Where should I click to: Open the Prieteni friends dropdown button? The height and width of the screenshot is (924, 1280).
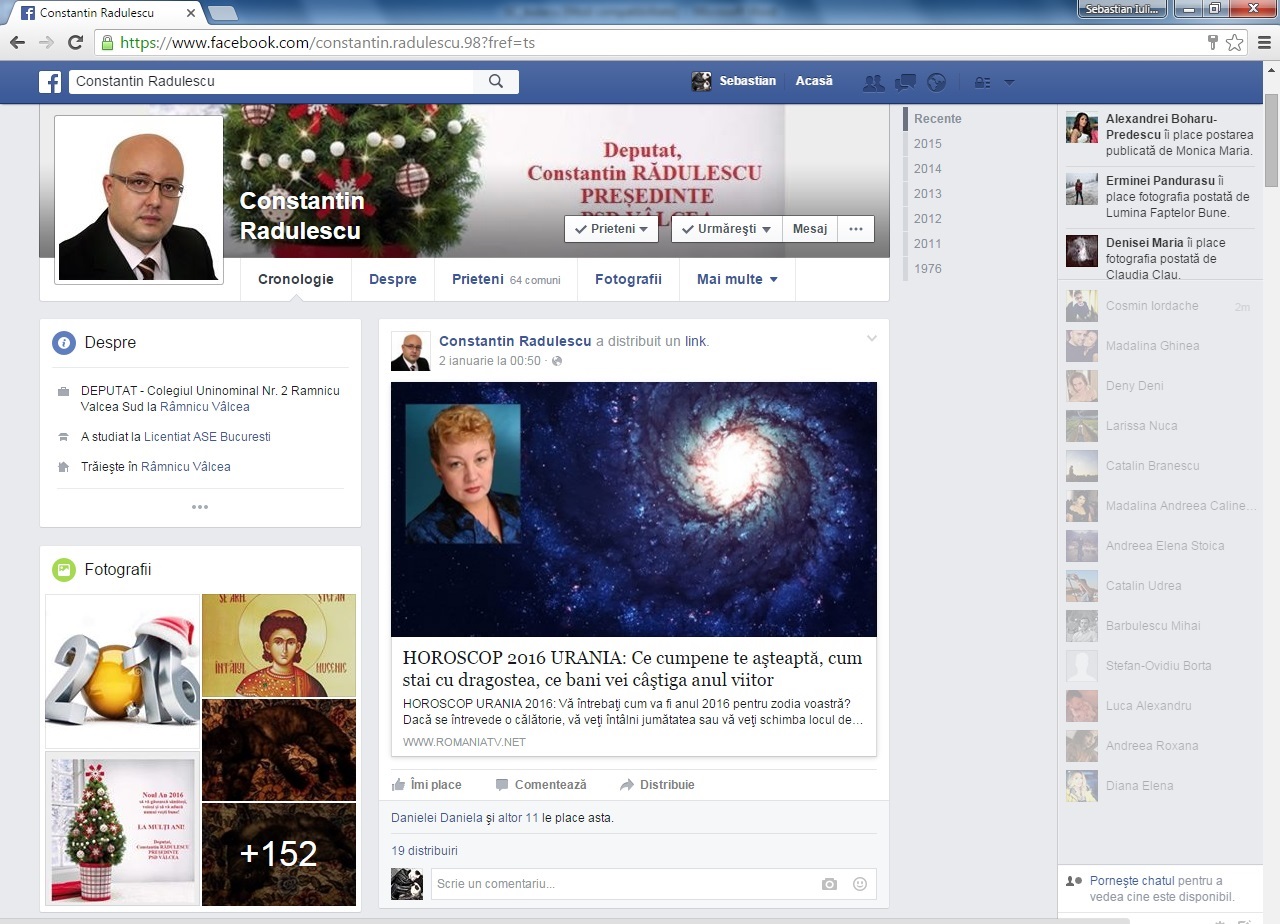click(x=611, y=229)
